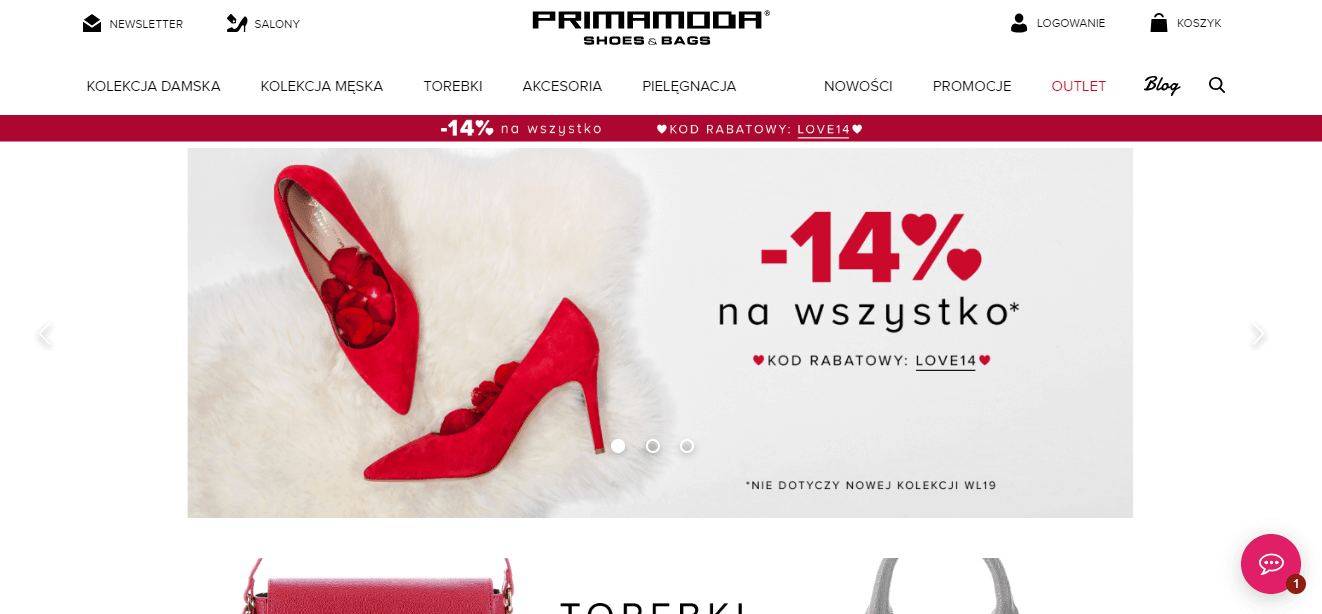Image resolution: width=1322 pixels, height=614 pixels.
Task: Show next banner with the right arrow
Action: (x=1258, y=335)
